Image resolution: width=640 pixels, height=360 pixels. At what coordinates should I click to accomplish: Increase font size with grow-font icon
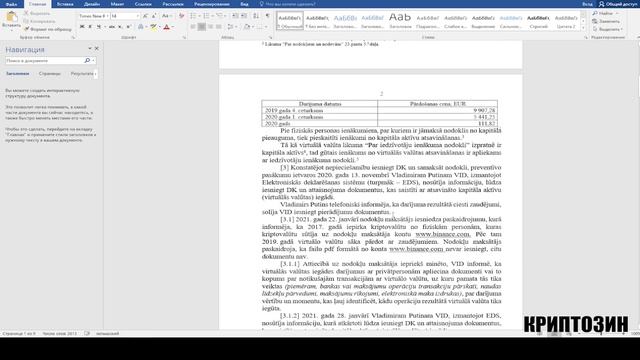point(145,16)
